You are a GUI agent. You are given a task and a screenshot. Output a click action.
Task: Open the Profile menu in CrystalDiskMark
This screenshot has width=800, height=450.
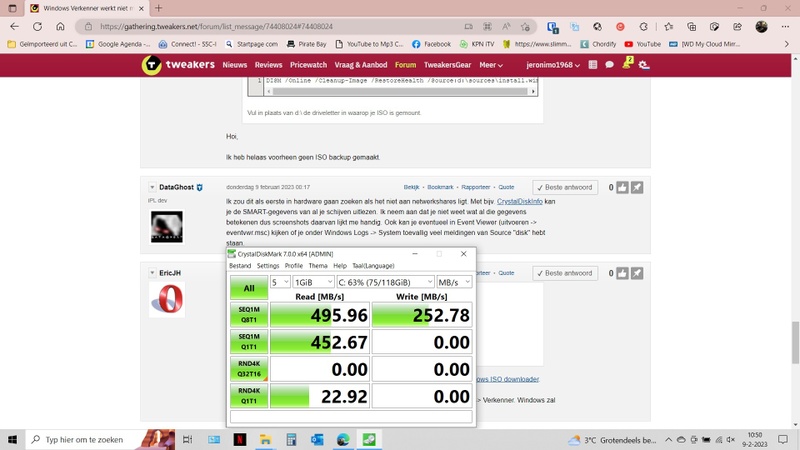pyautogui.click(x=294, y=266)
